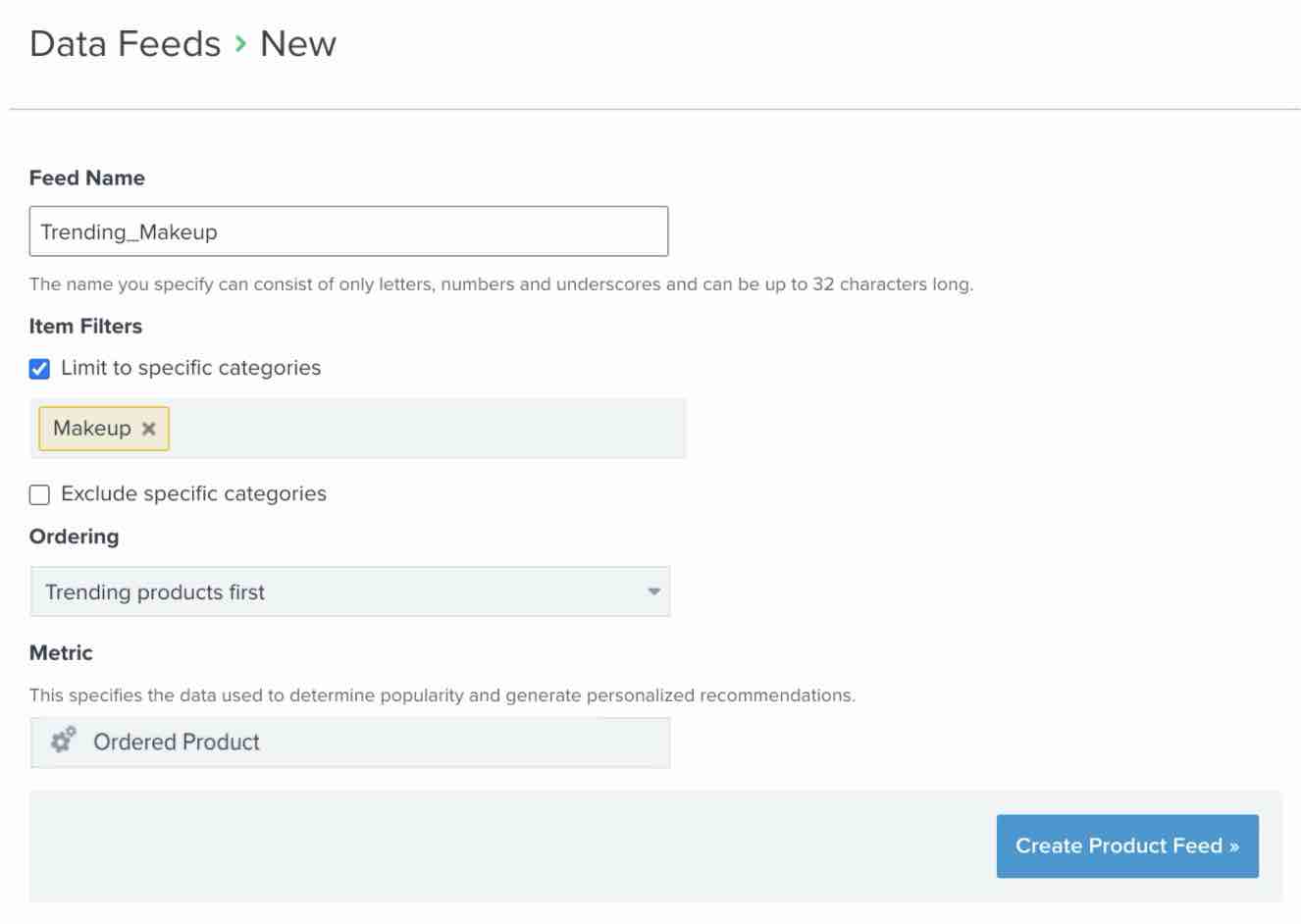Click the New breadcrumb item
This screenshot has height=924, width=1301.
pyautogui.click(x=298, y=44)
